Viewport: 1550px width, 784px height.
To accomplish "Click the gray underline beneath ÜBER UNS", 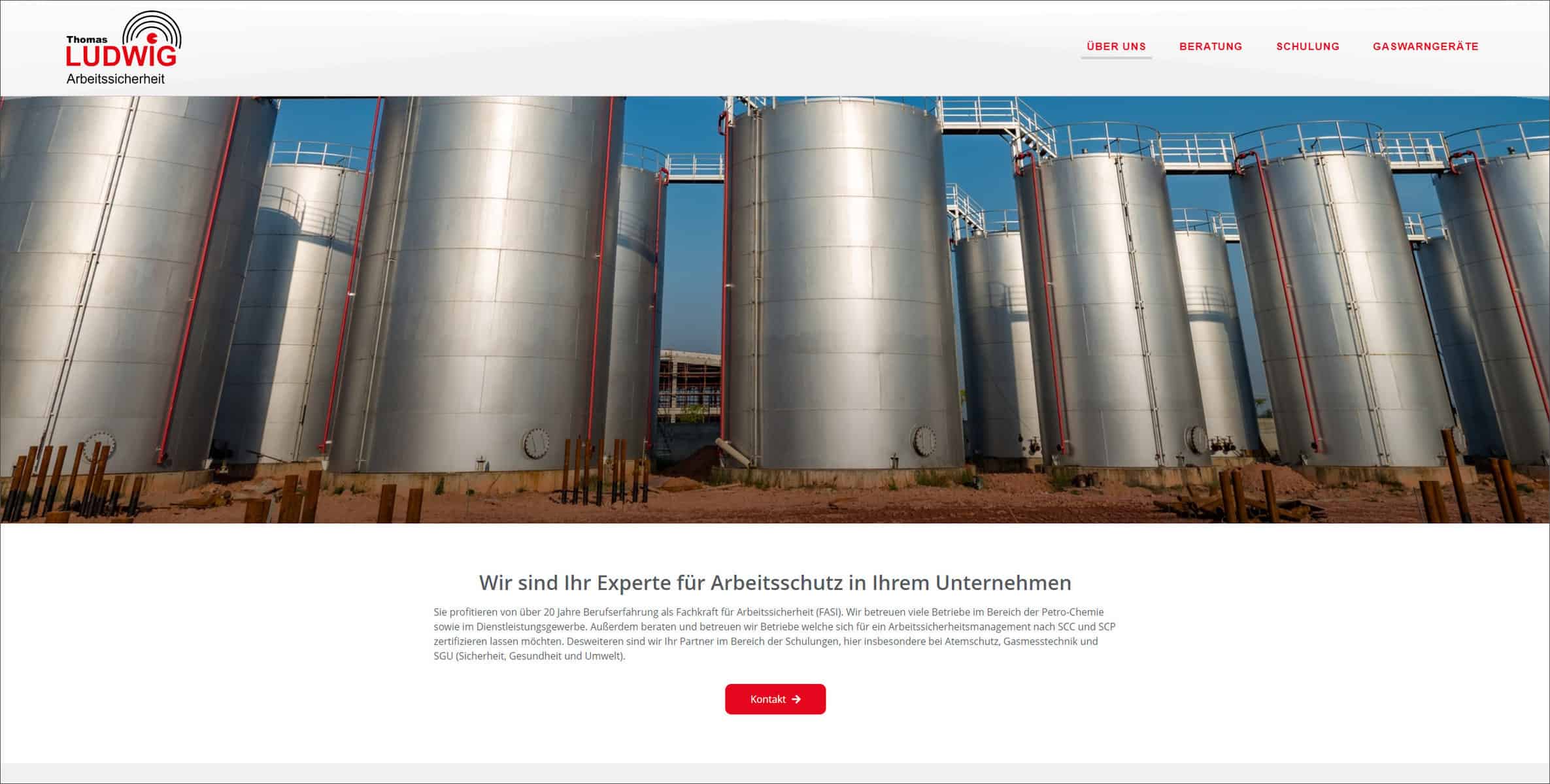I will (x=1116, y=58).
